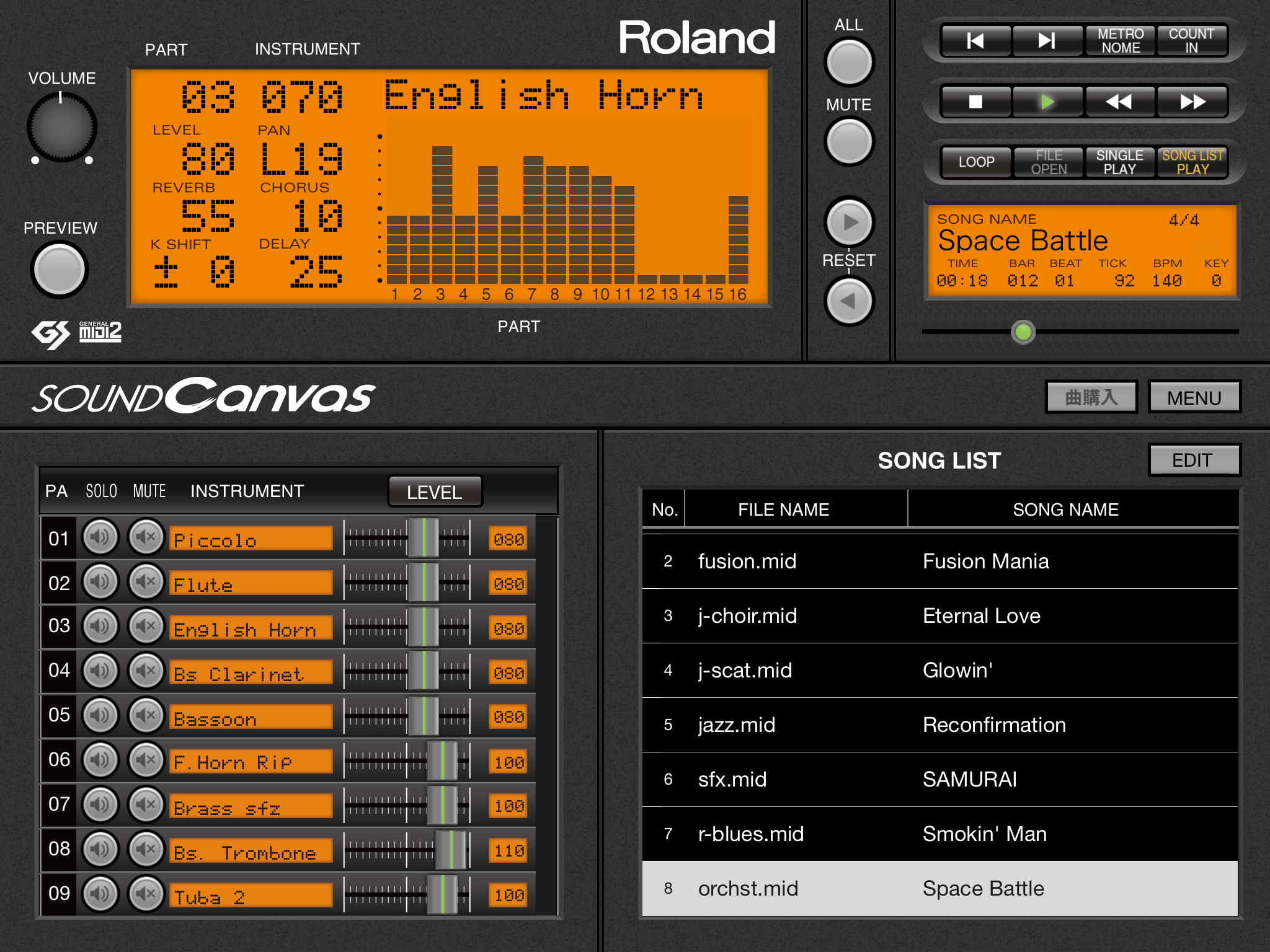This screenshot has width=1270, height=952.
Task: Mute the Bassoon part
Action: click(146, 715)
